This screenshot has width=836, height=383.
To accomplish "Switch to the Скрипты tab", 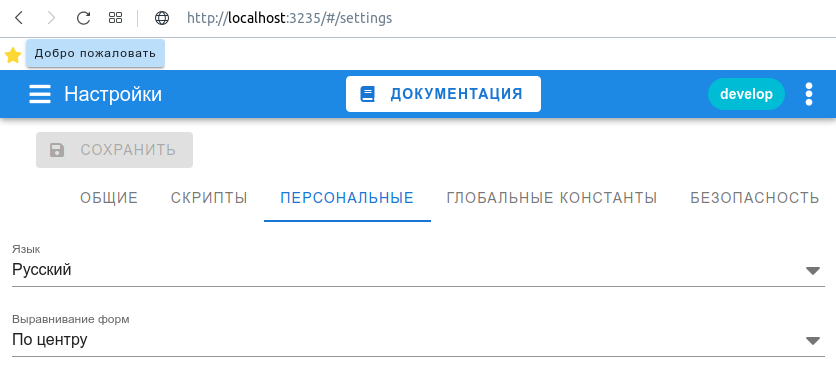I will (x=209, y=198).
